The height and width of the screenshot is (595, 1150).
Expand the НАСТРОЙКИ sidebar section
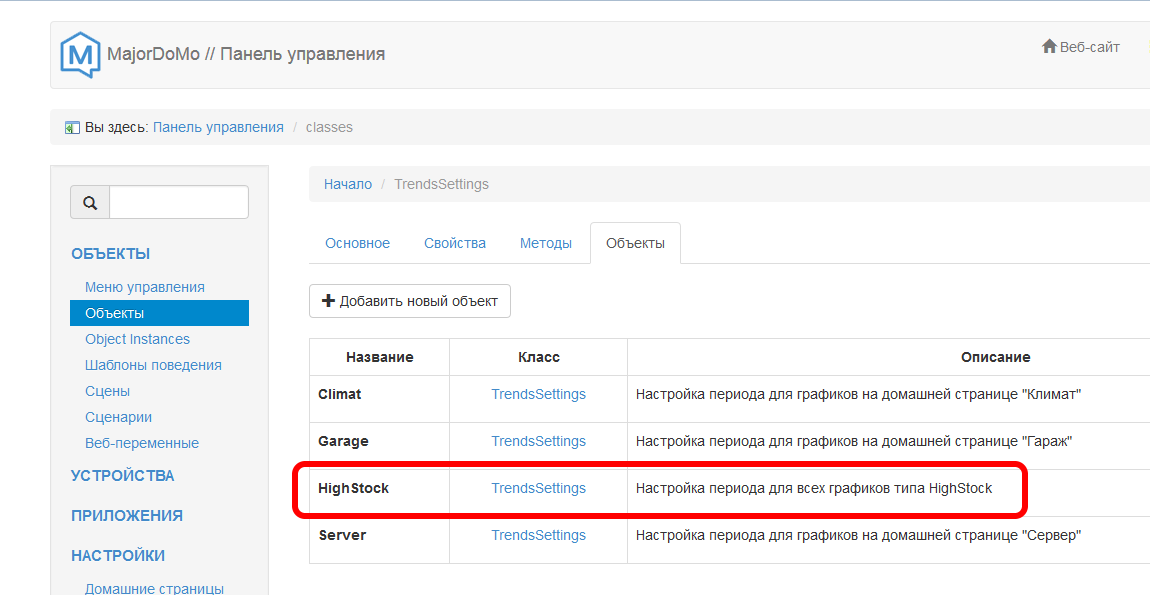tap(118, 556)
